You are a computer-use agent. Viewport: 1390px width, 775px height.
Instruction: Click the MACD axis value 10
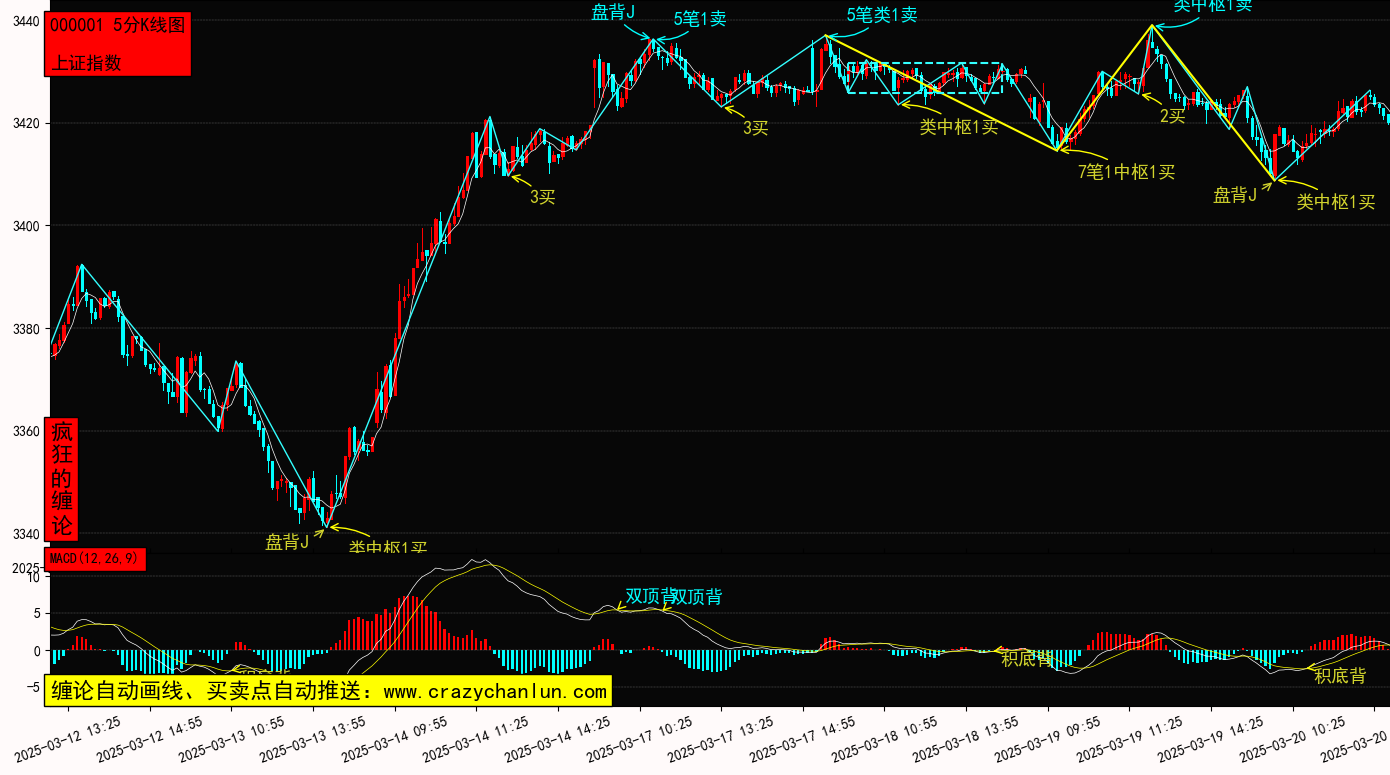[x=32, y=578]
